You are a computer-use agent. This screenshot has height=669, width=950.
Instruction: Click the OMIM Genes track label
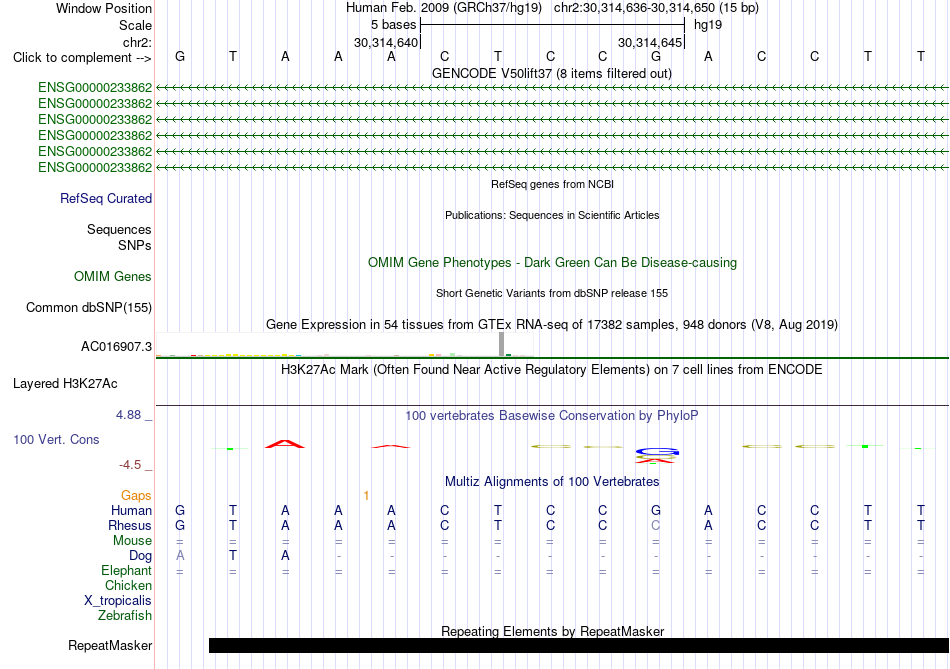[x=113, y=276]
